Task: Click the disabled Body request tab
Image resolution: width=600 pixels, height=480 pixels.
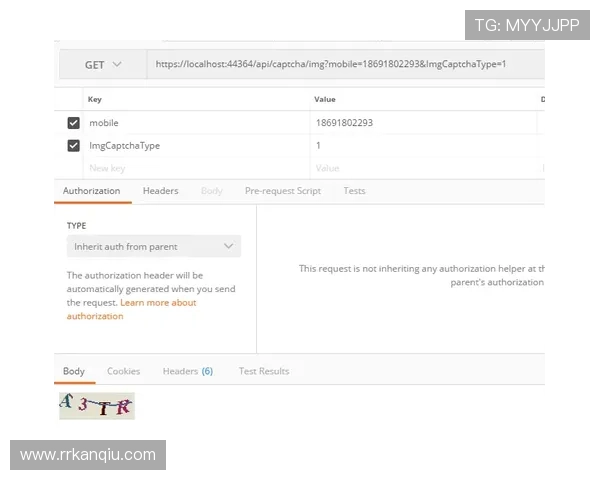Action: pyautogui.click(x=211, y=191)
